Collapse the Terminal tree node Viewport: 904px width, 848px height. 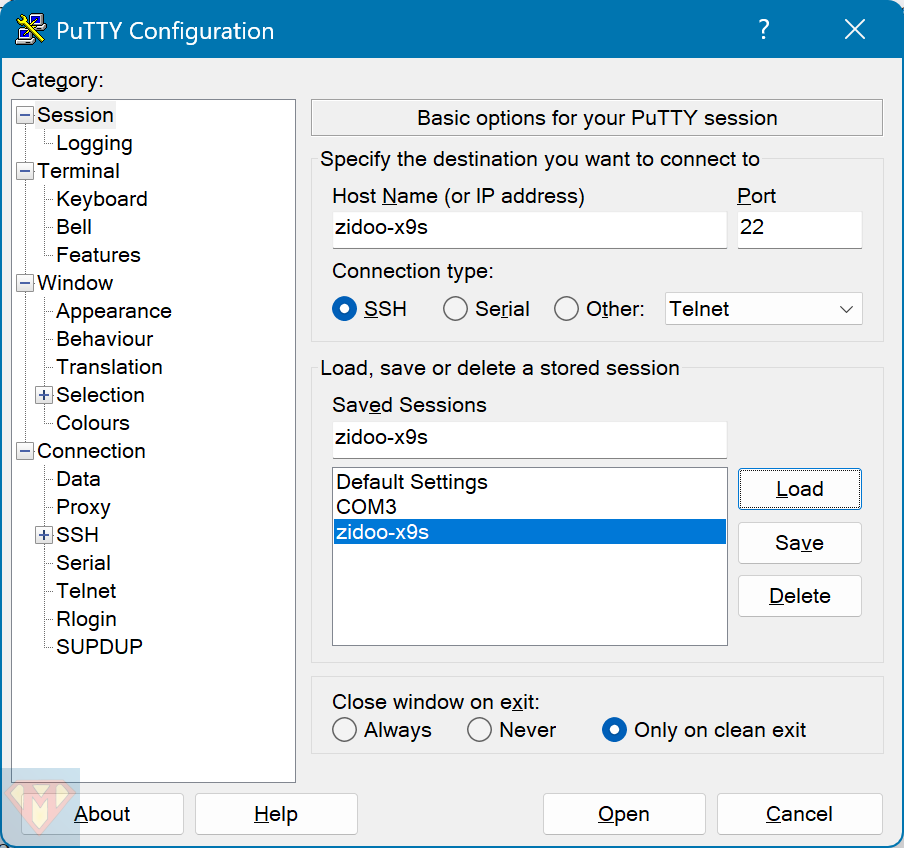click(x=25, y=171)
